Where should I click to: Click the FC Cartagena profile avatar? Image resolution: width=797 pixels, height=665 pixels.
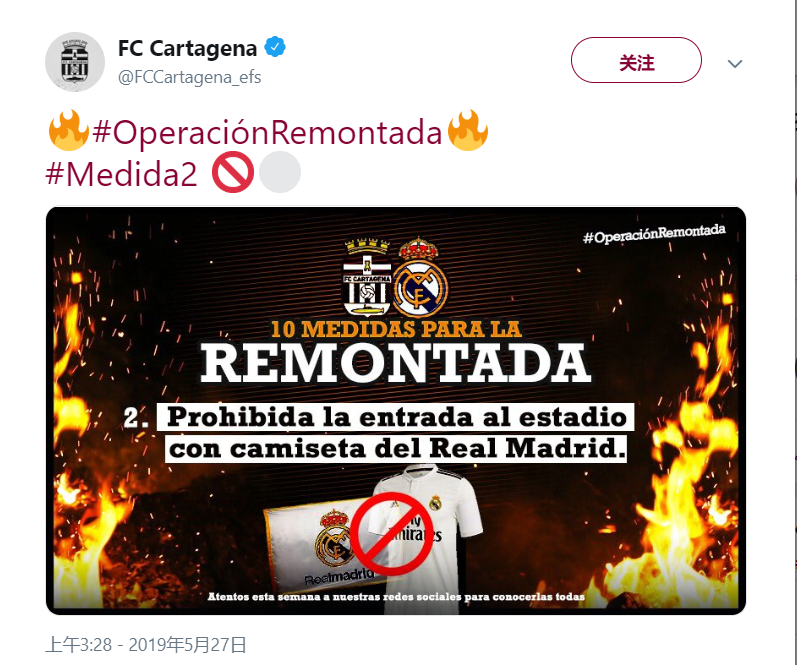pyautogui.click(x=75, y=62)
